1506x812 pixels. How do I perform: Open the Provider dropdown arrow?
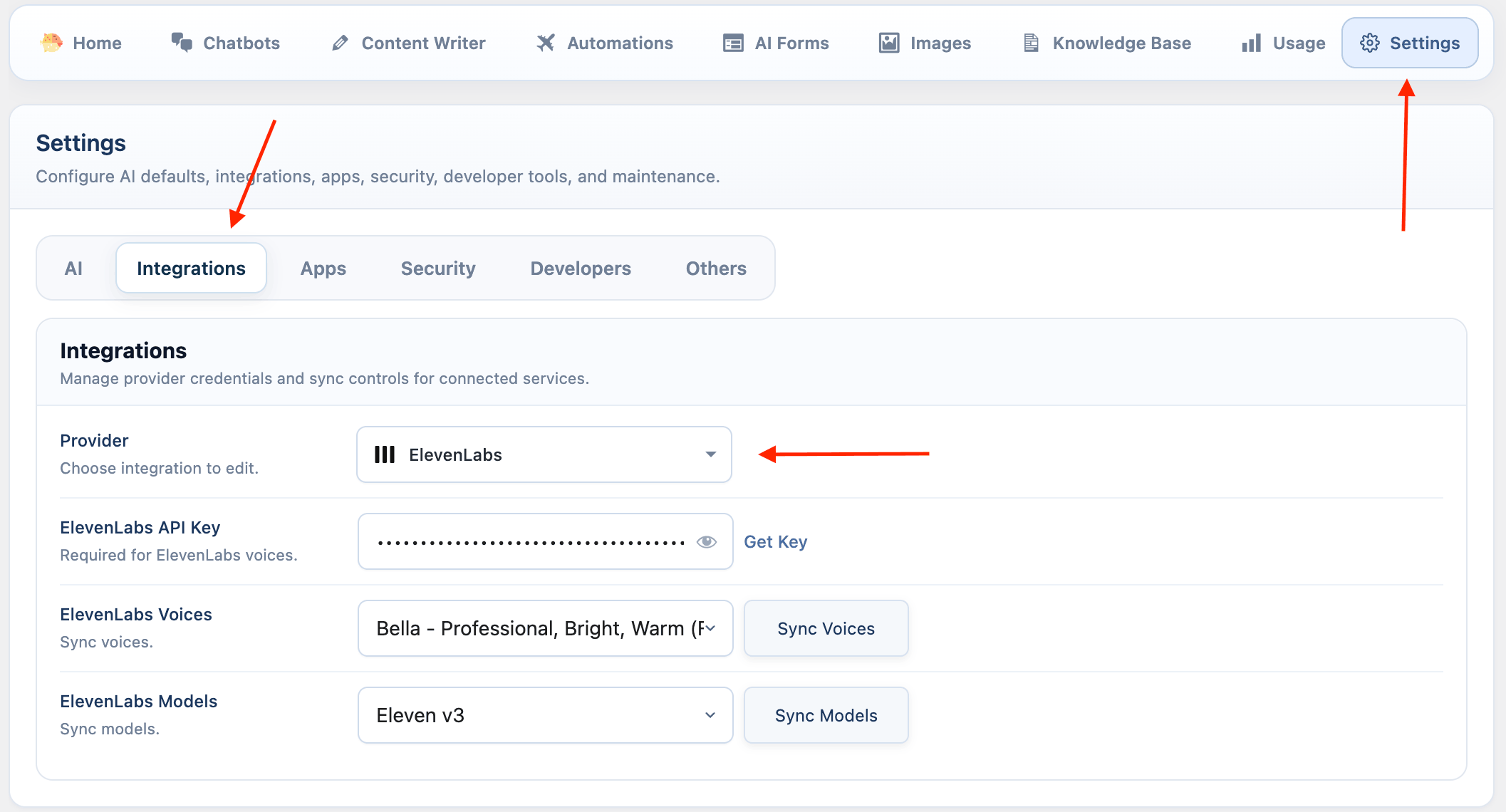point(710,454)
